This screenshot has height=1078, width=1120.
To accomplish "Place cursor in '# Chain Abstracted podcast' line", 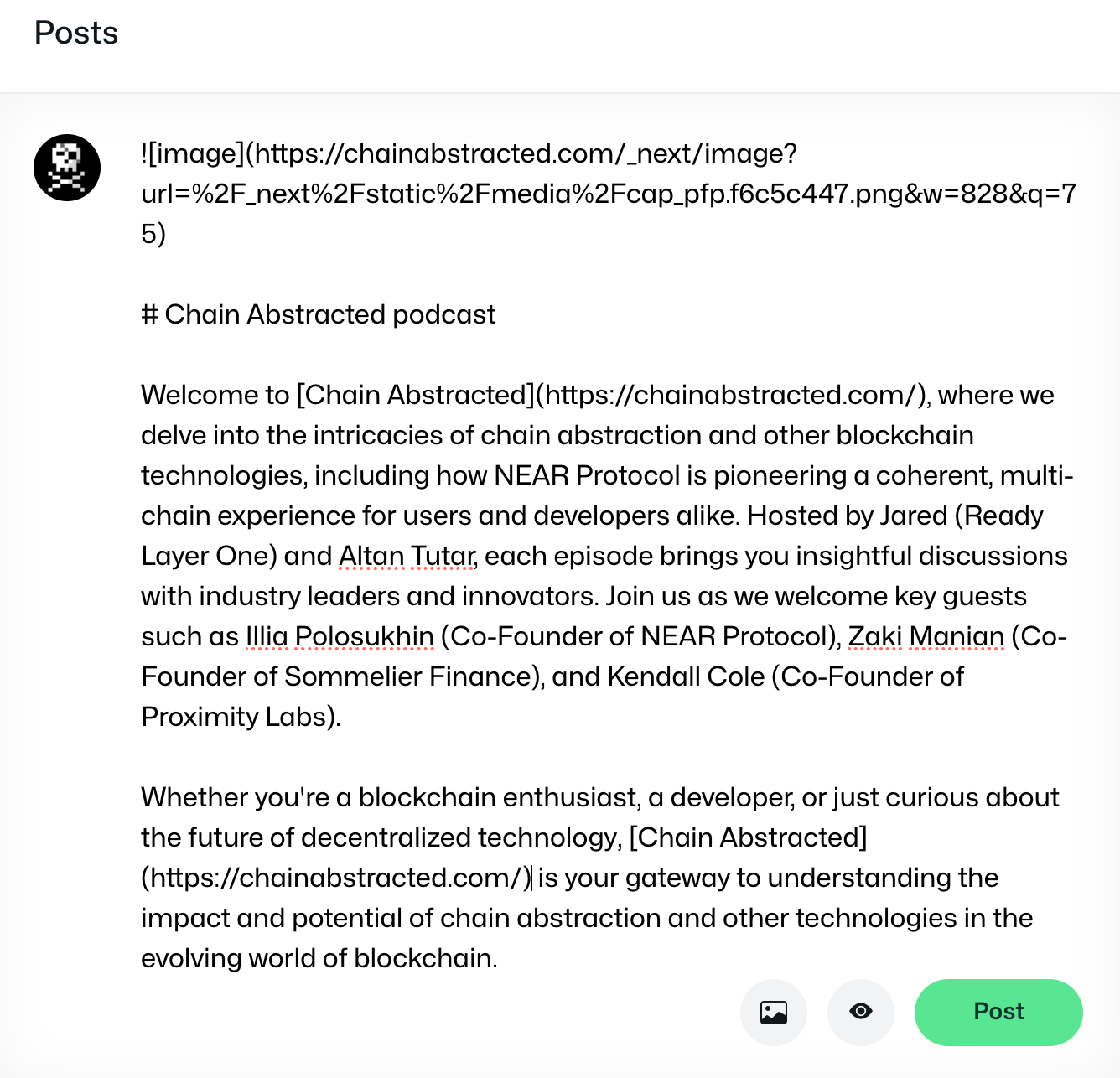I will point(319,314).
